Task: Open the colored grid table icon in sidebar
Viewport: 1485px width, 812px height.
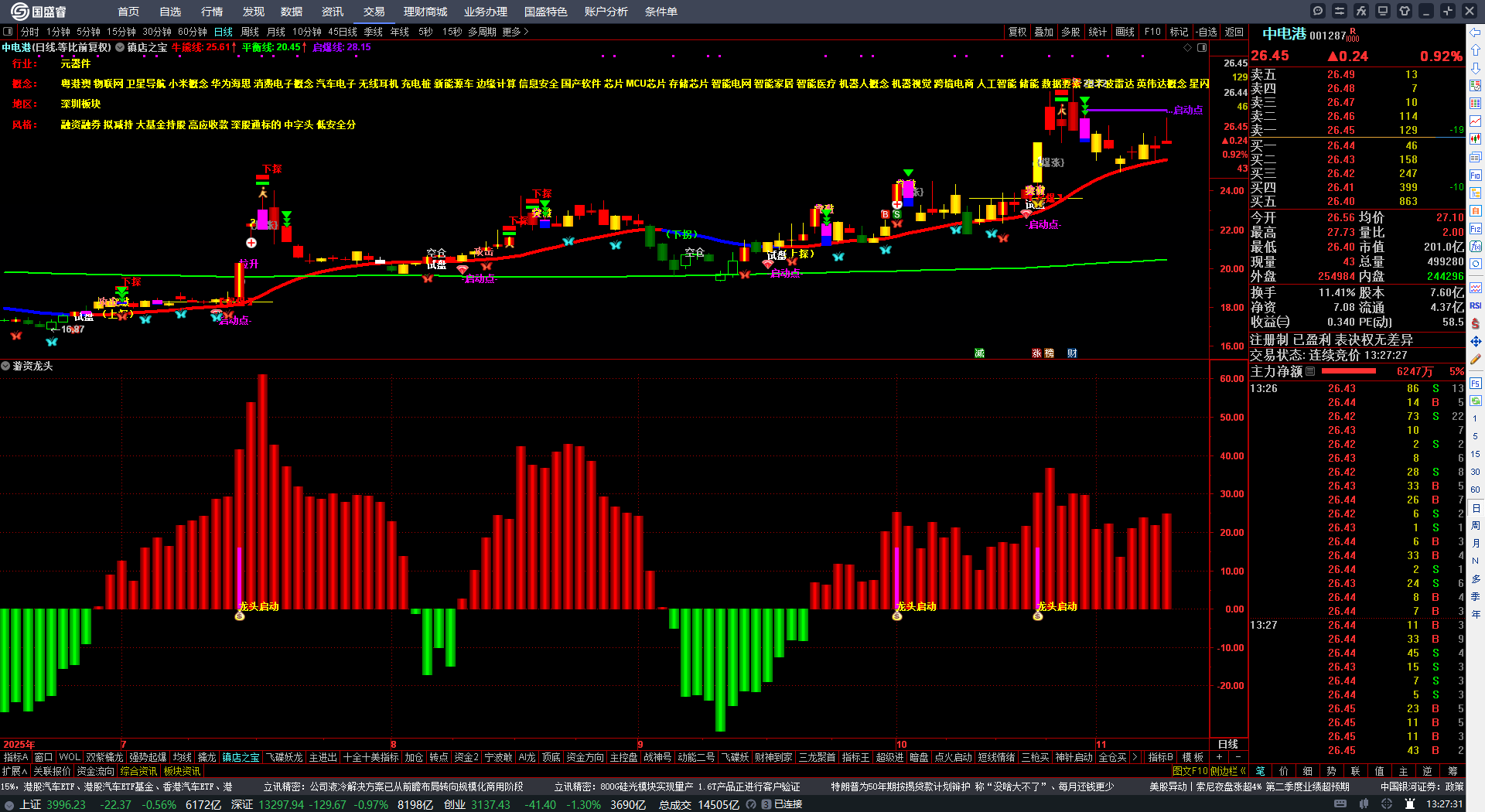Action: (1476, 103)
